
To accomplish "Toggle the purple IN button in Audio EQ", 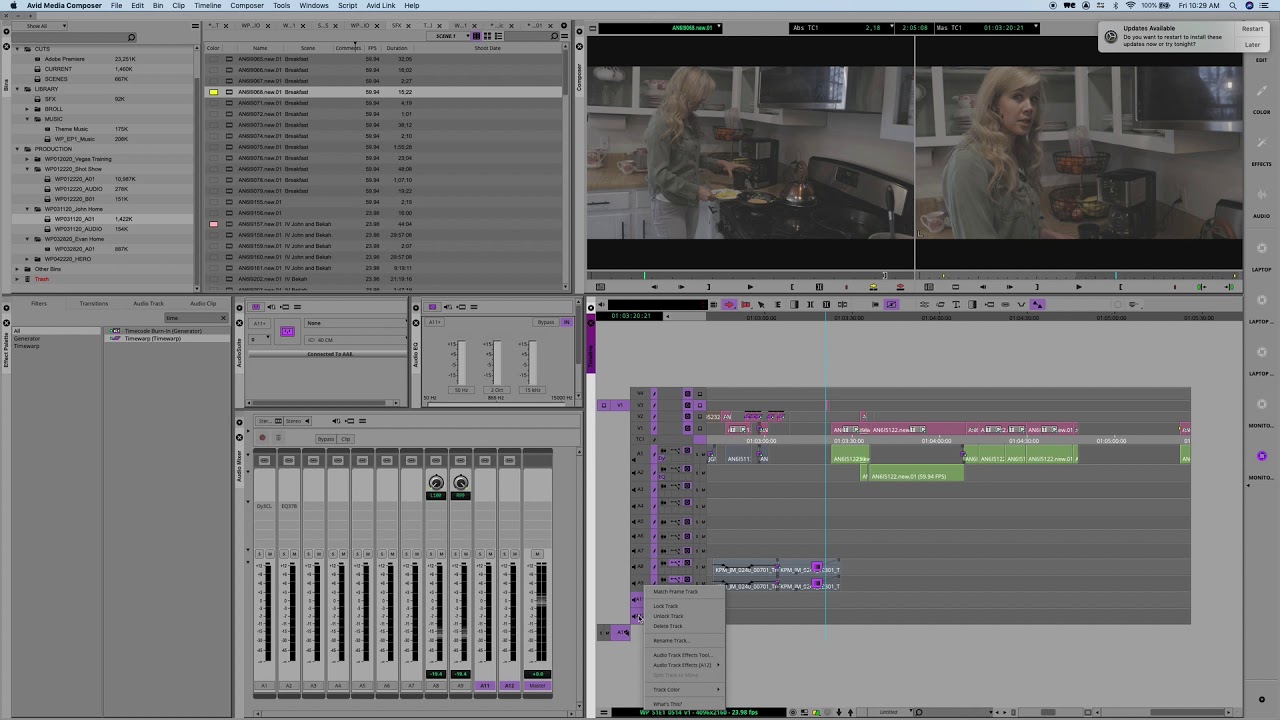I will 566,322.
